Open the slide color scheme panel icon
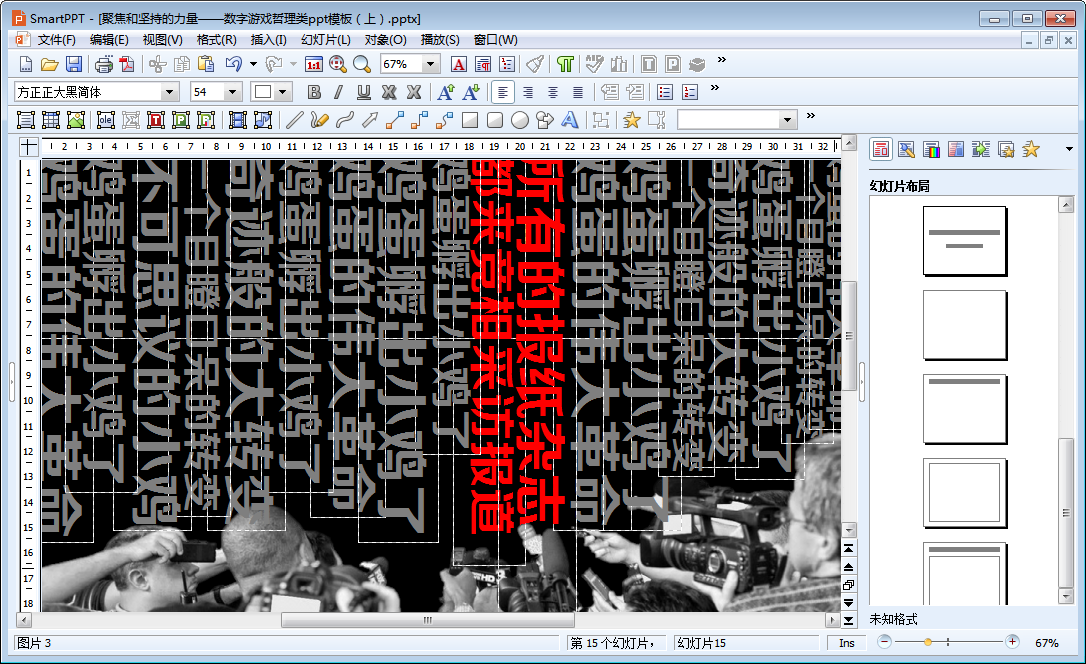 (931, 150)
